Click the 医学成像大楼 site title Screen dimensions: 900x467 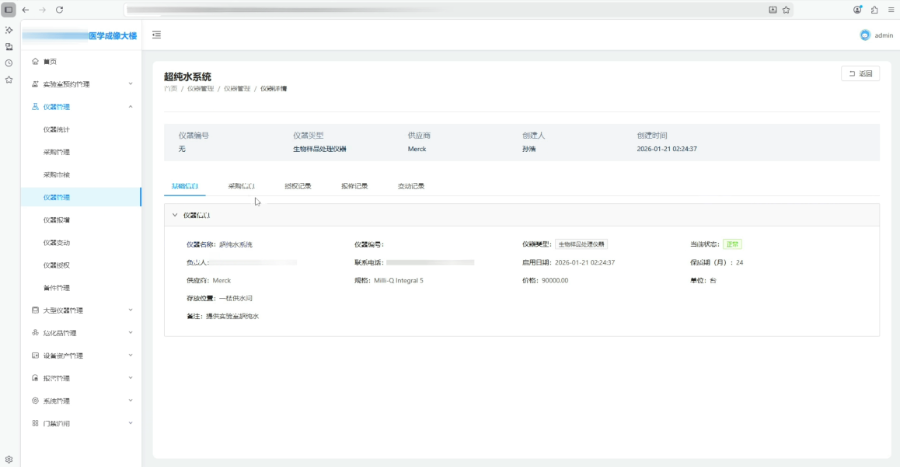coord(112,36)
